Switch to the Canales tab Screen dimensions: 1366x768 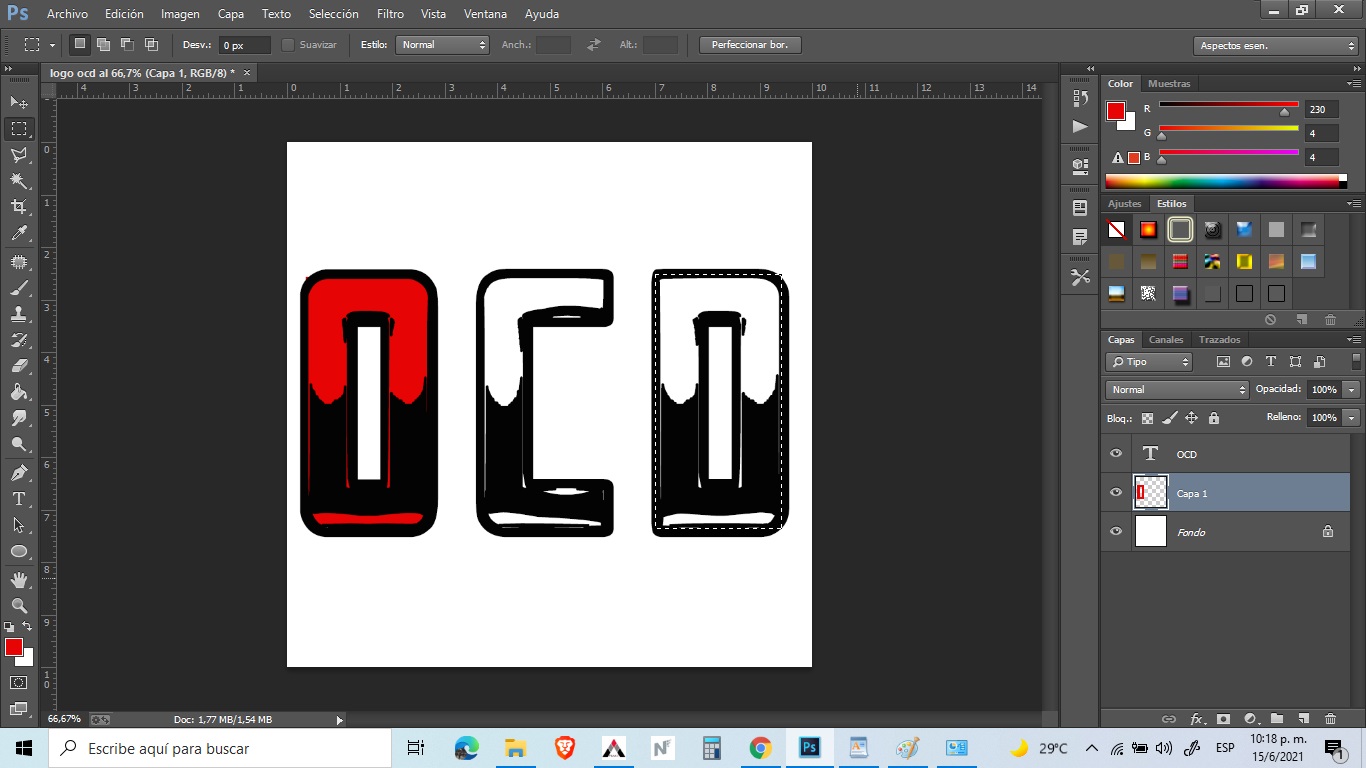(x=1166, y=340)
